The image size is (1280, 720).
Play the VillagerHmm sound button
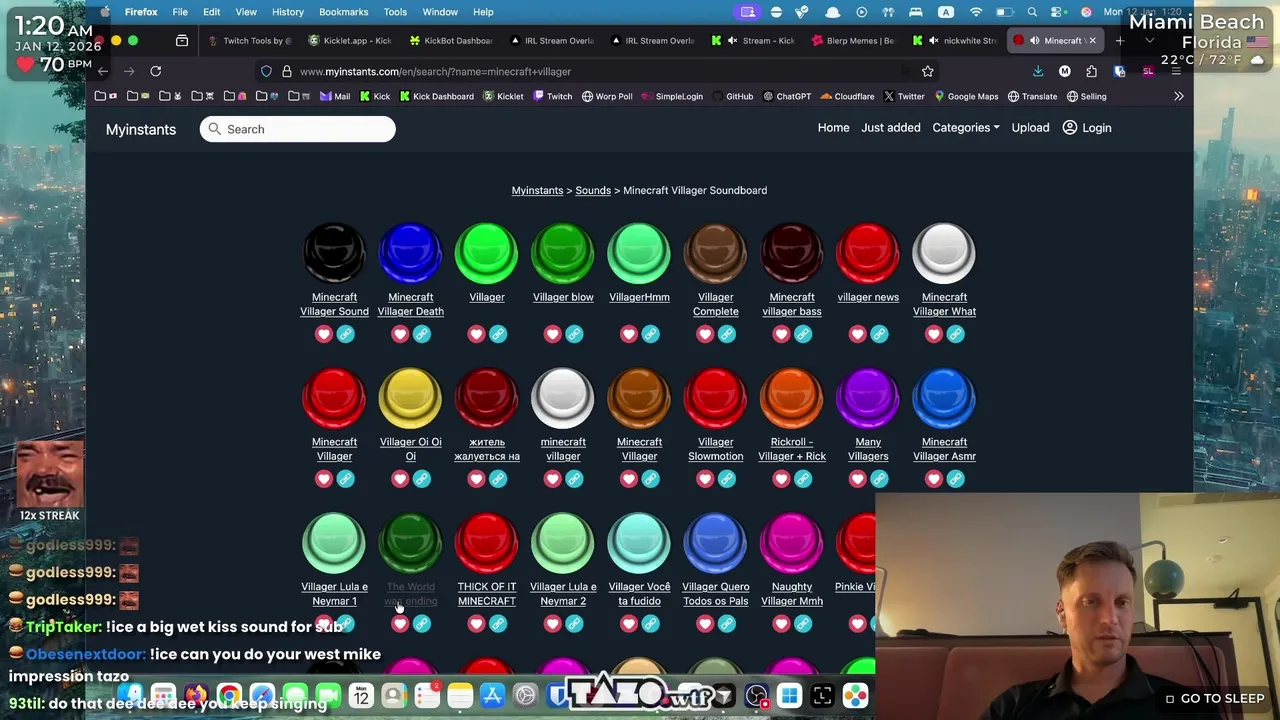pyautogui.click(x=639, y=254)
